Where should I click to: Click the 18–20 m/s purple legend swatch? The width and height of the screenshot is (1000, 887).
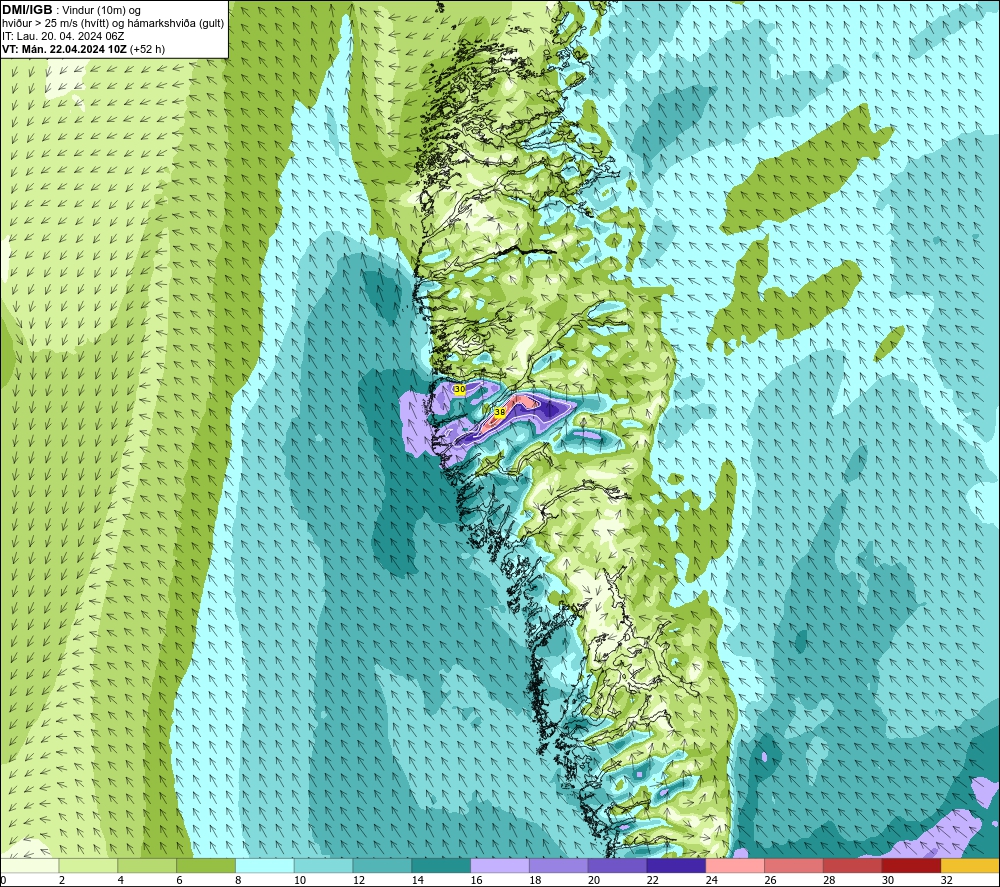559,866
